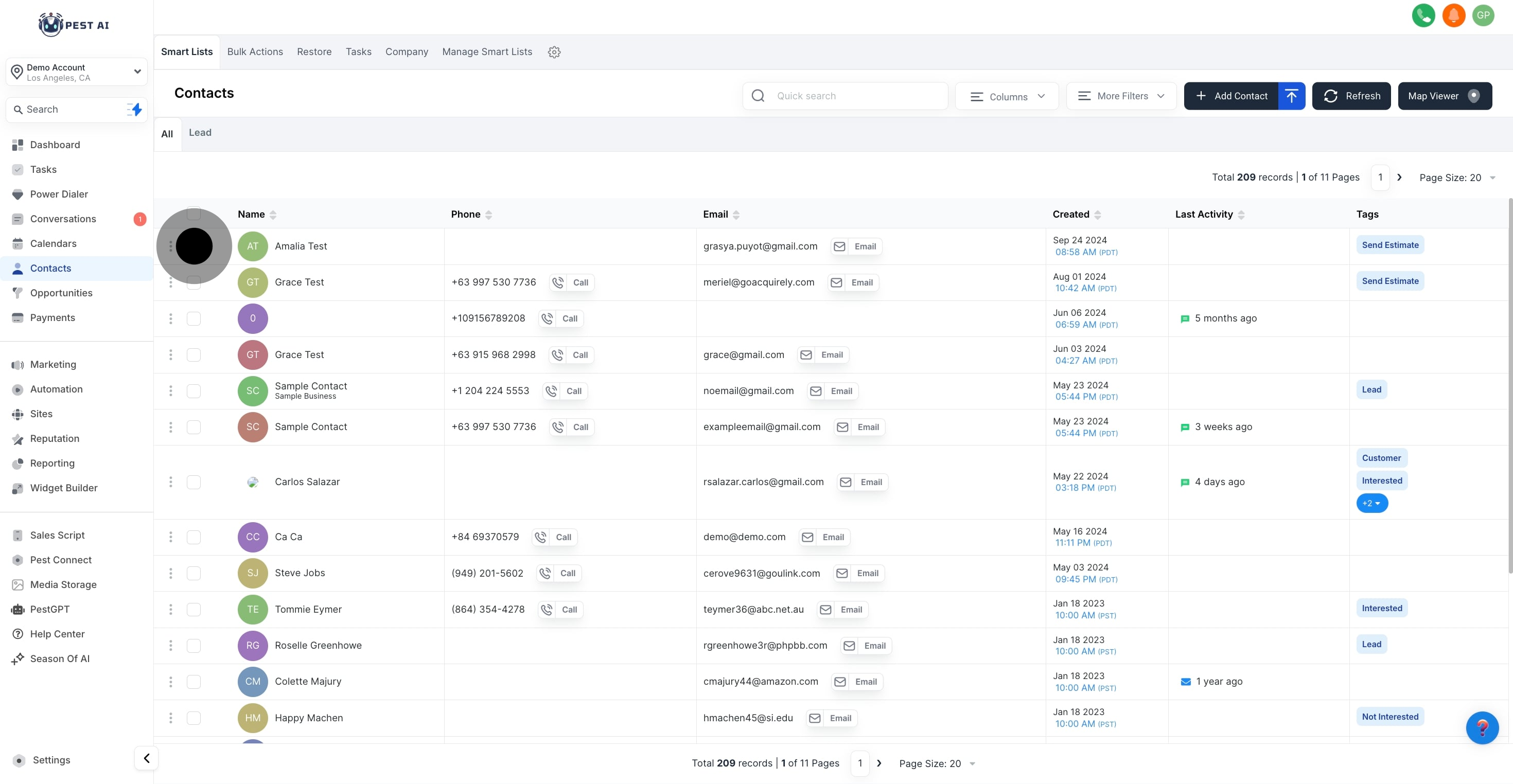
Task: Click the import contacts upload arrow icon
Action: click(1291, 96)
